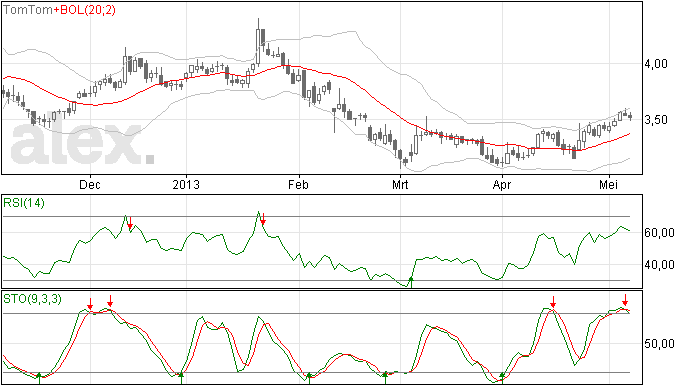
Task: Click the RSI green buy arrow in early March
Action: click(411, 282)
